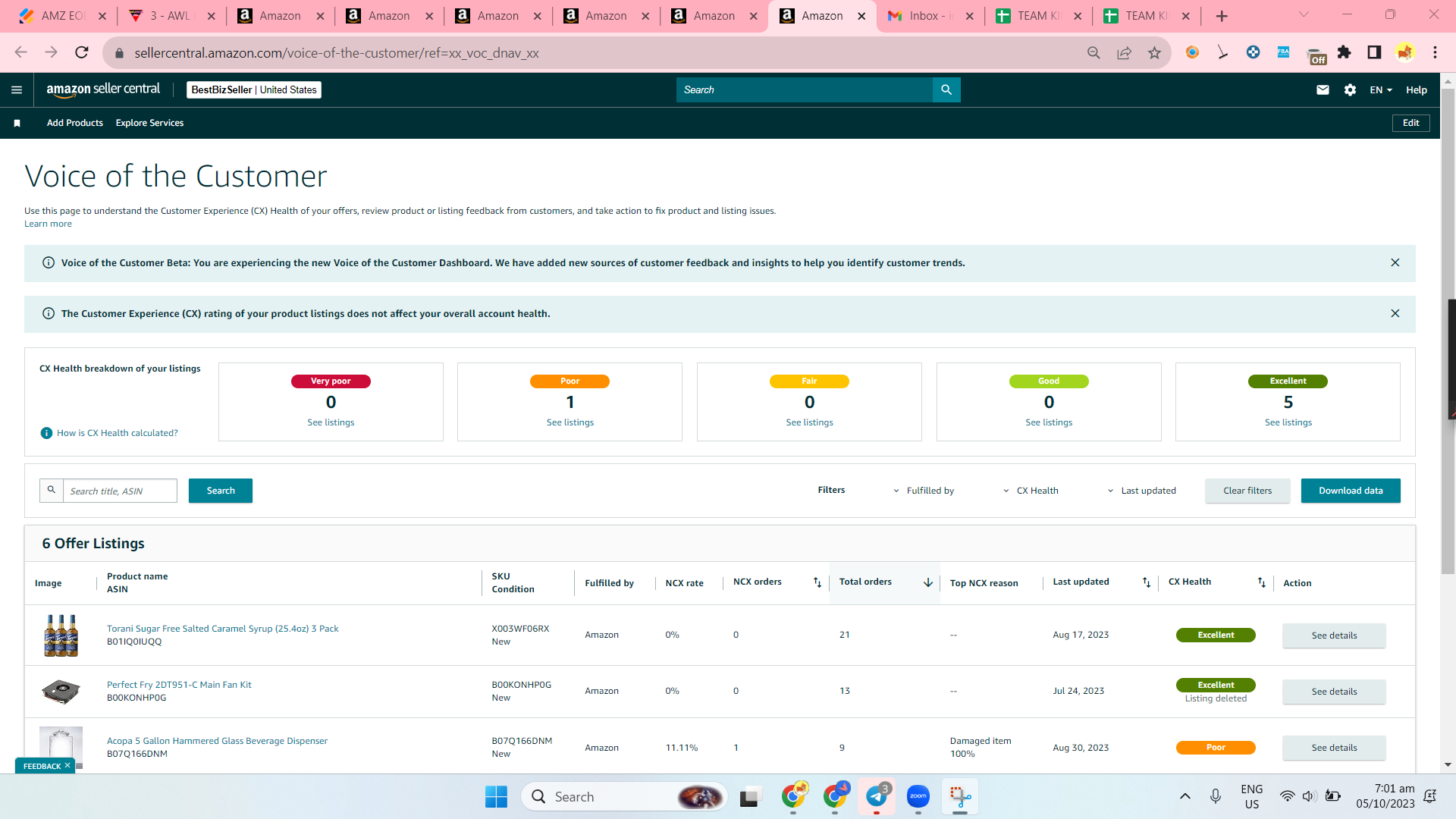Click the info icon next to How is CX Health calculated
Viewport: 1456px width, 819px height.
coord(46,433)
